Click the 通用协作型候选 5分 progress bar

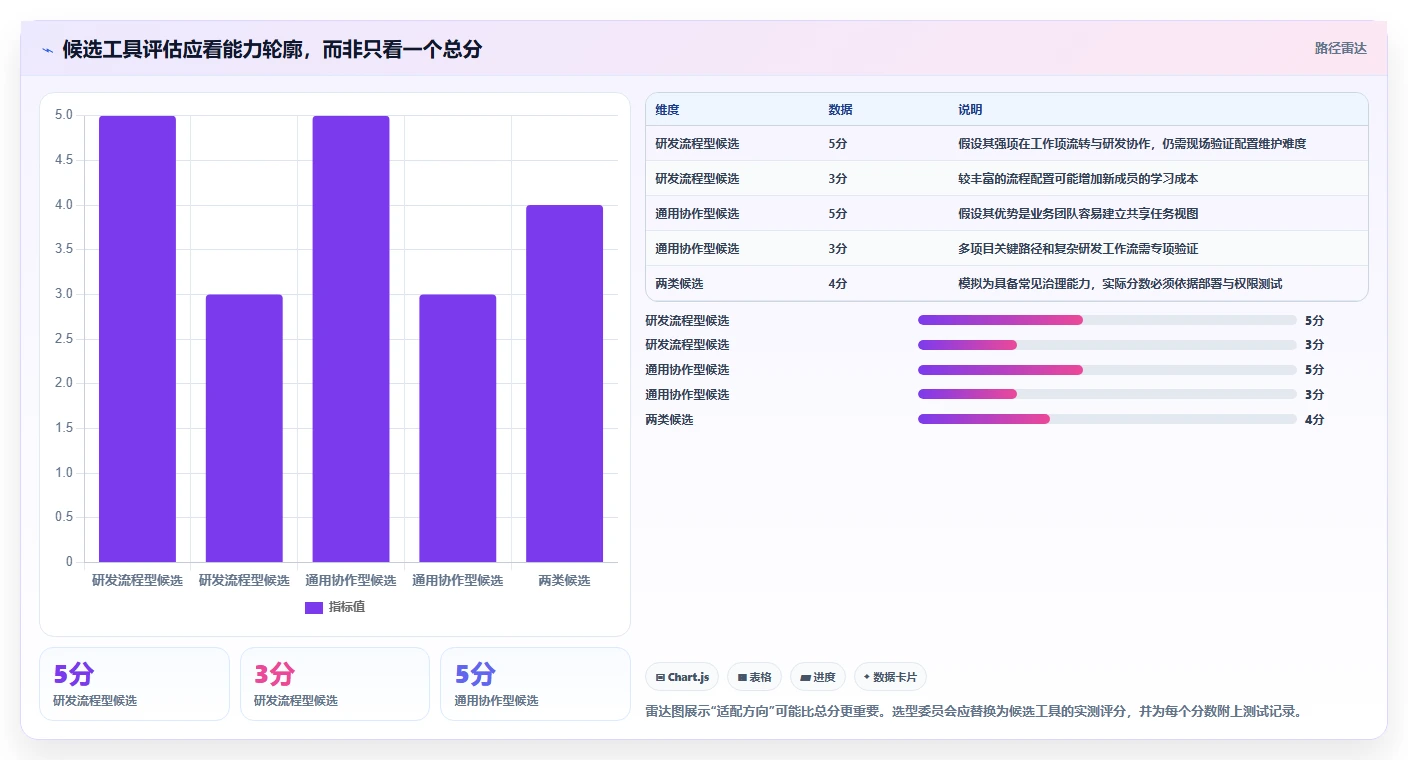pyautogui.click(x=1107, y=370)
